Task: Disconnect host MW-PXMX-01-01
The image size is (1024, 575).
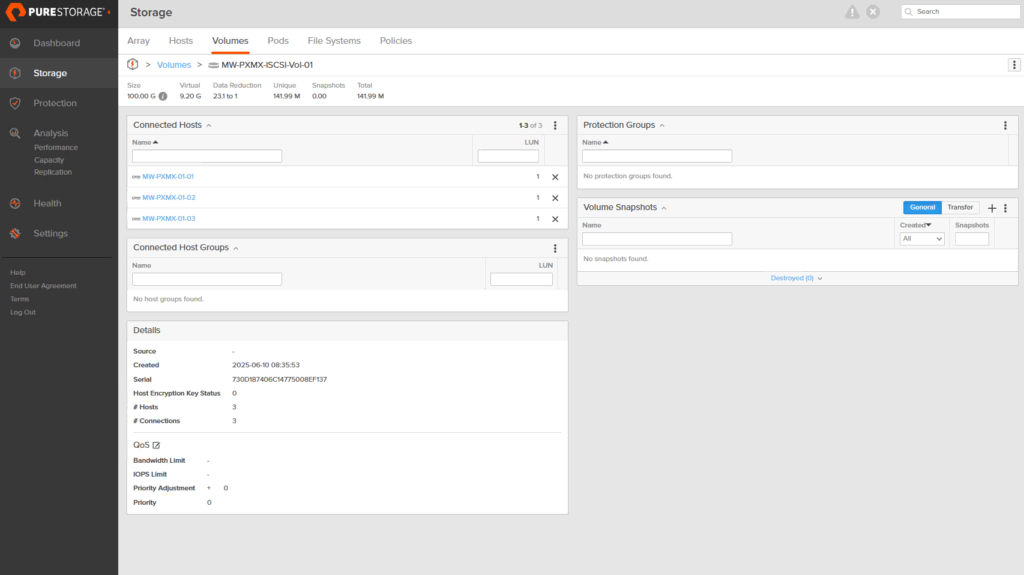Action: click(555, 177)
